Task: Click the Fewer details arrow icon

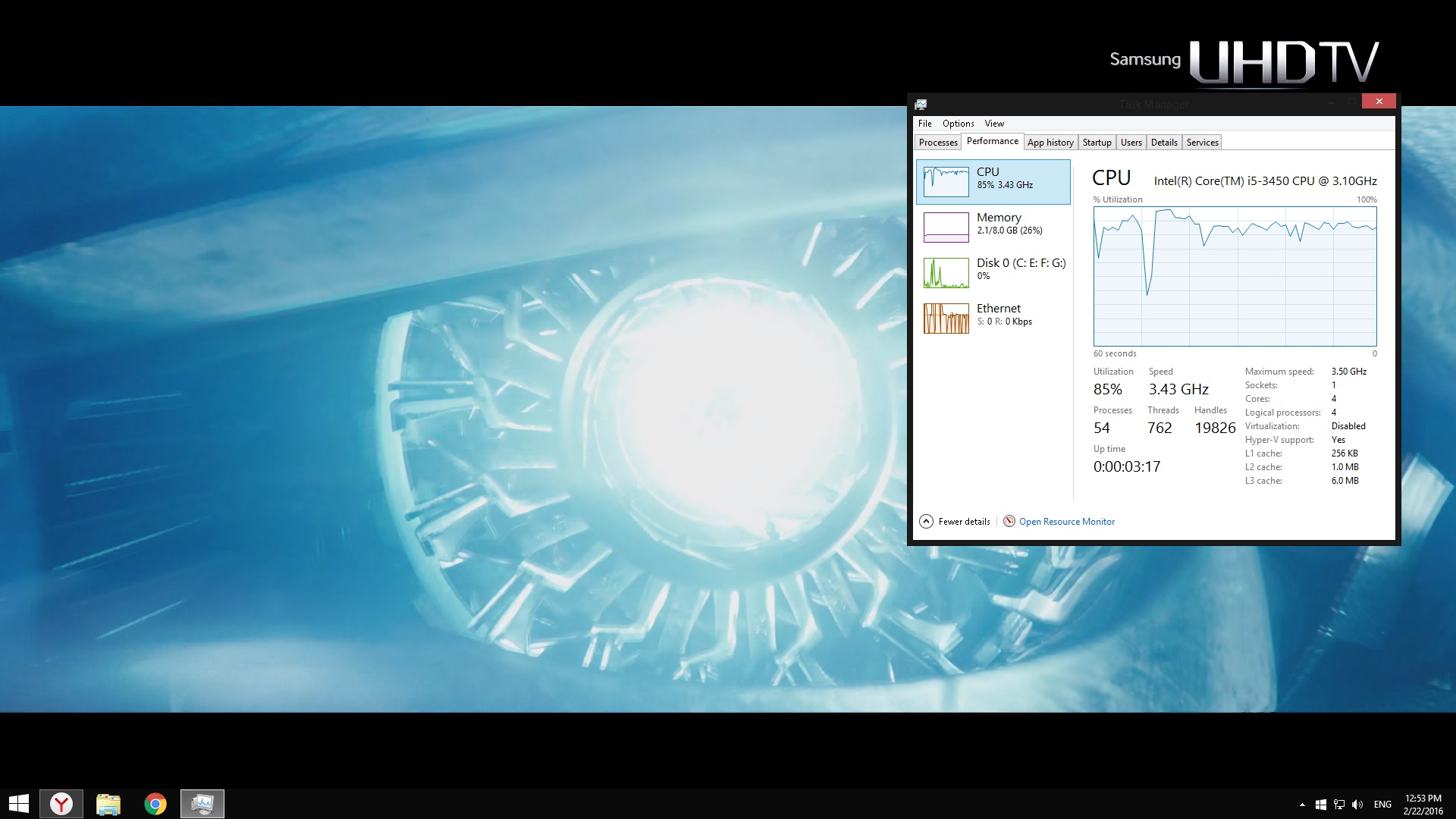Action: (x=926, y=521)
